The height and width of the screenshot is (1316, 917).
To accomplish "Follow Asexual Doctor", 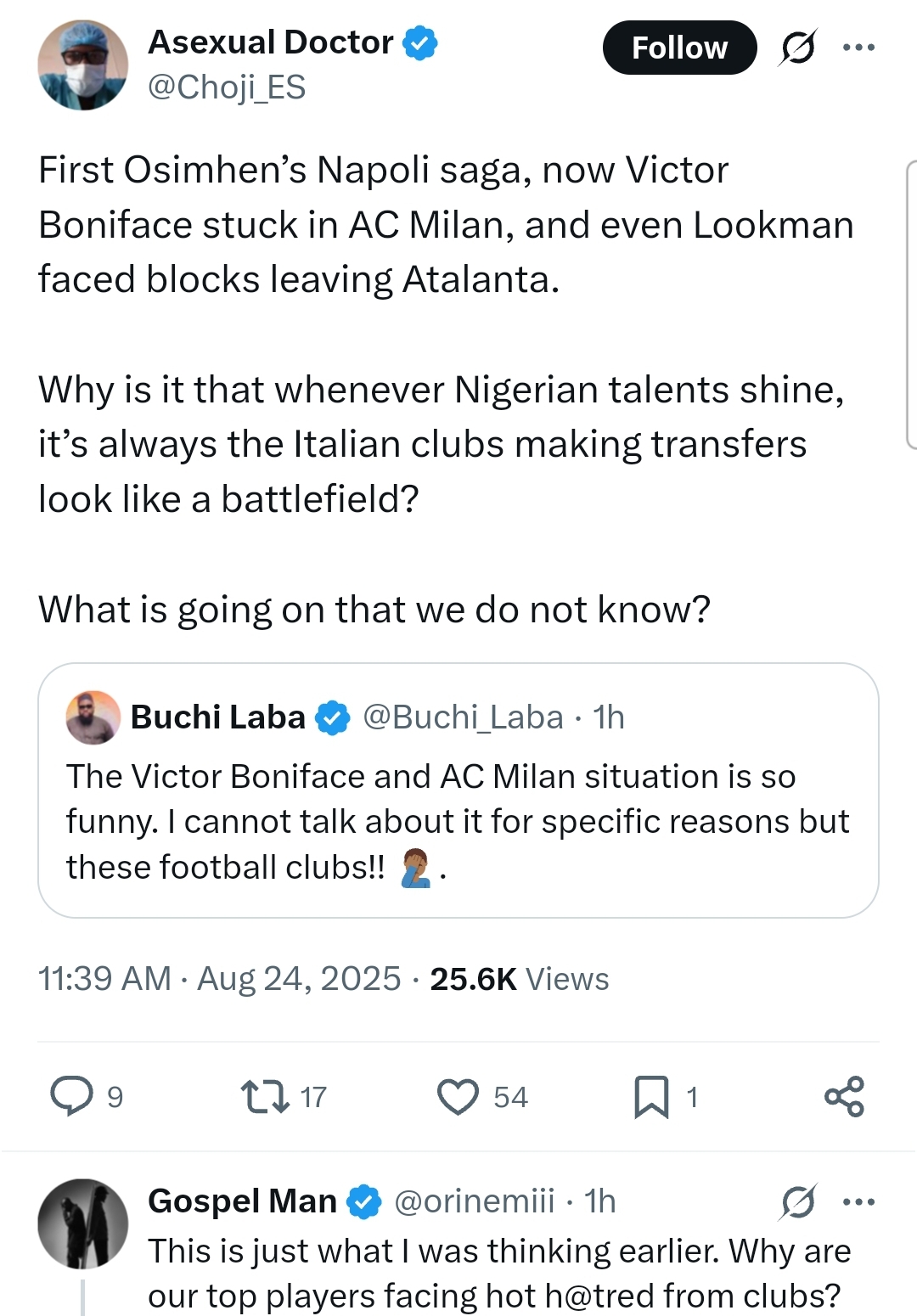I will click(x=679, y=48).
